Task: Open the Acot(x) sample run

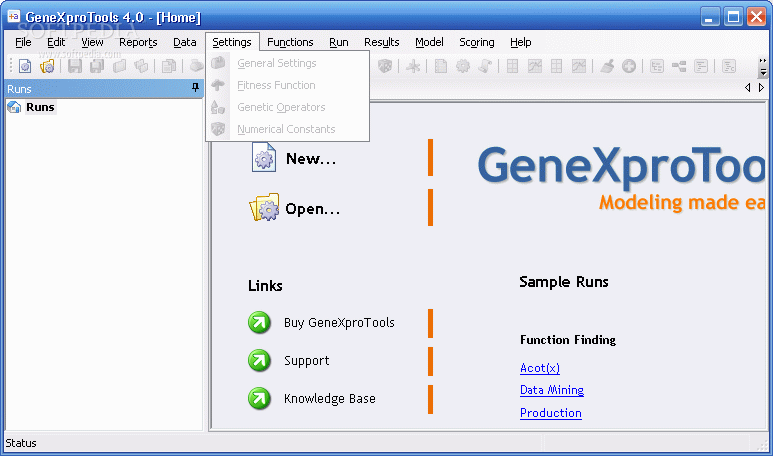Action: coord(540,368)
